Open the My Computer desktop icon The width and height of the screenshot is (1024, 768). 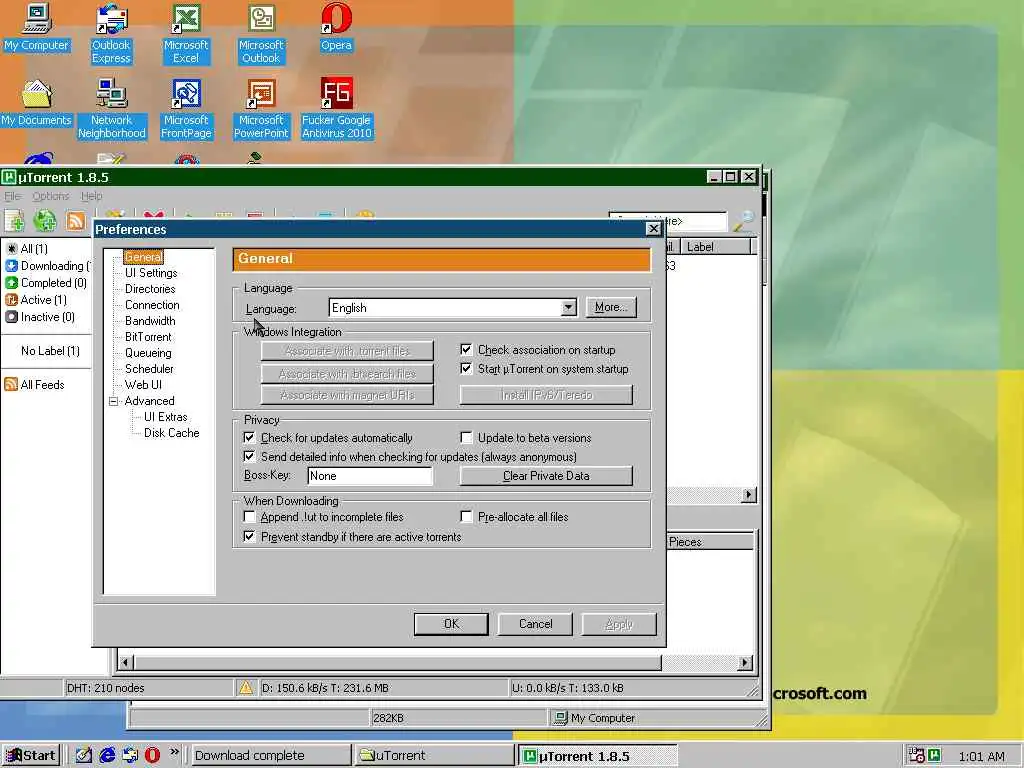[x=37, y=27]
